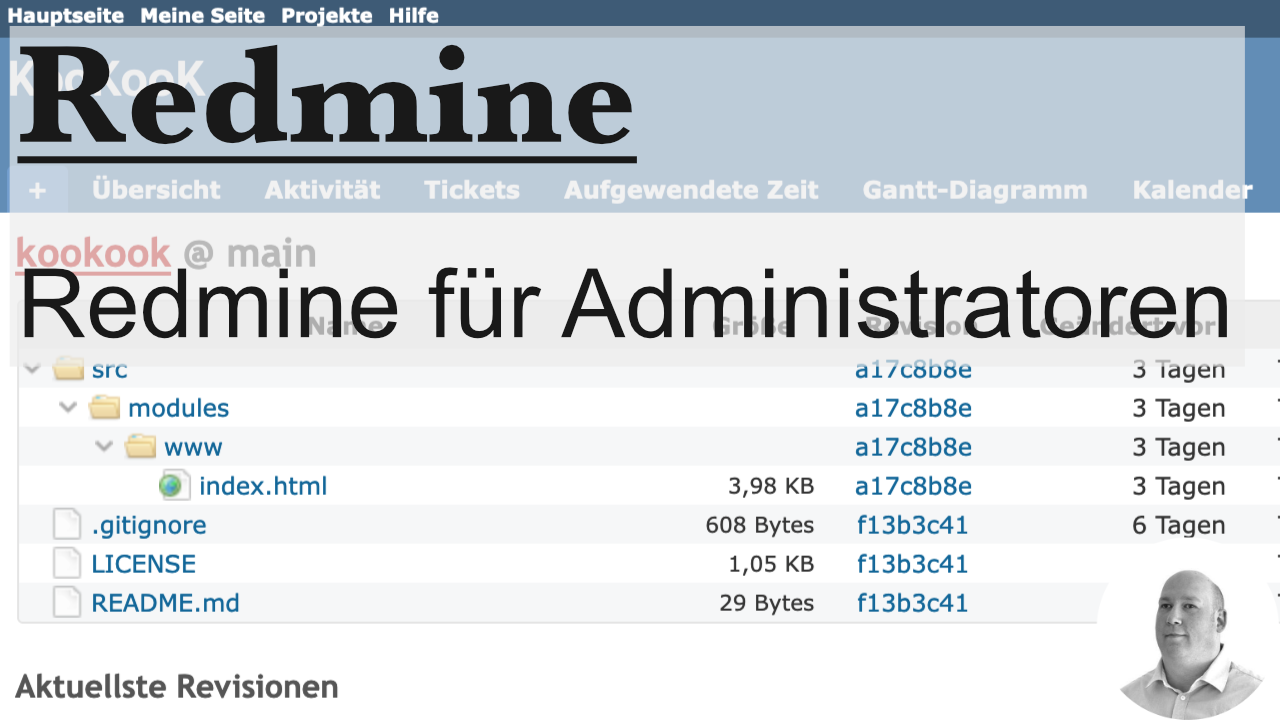Switch to the Tickets tab
The height and width of the screenshot is (720, 1280).
(x=471, y=190)
